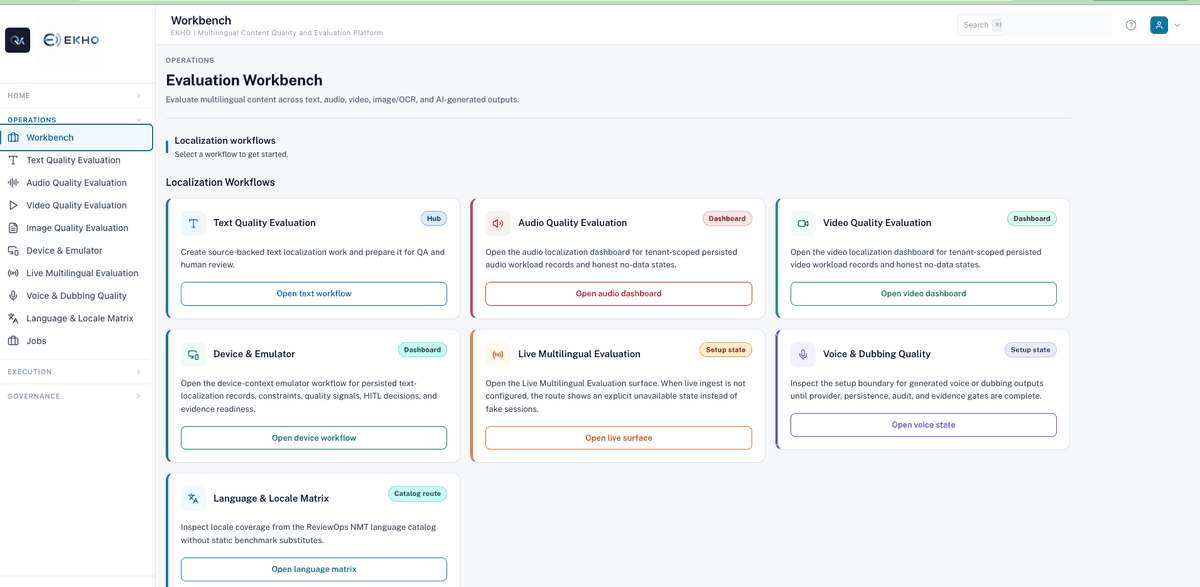
Task: Click the Open voice state button
Action: (x=923, y=425)
